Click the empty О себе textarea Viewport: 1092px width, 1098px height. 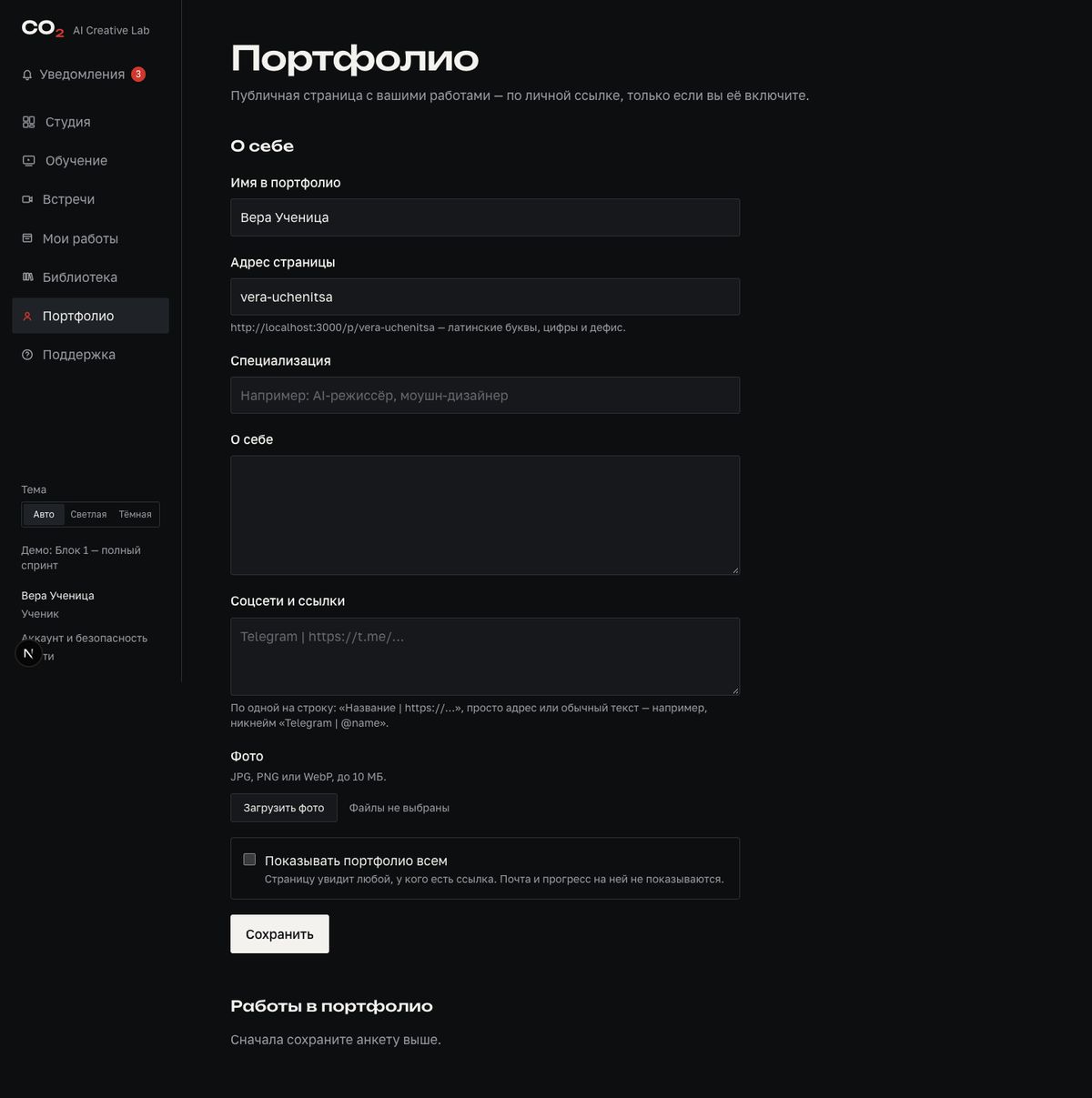[485, 515]
